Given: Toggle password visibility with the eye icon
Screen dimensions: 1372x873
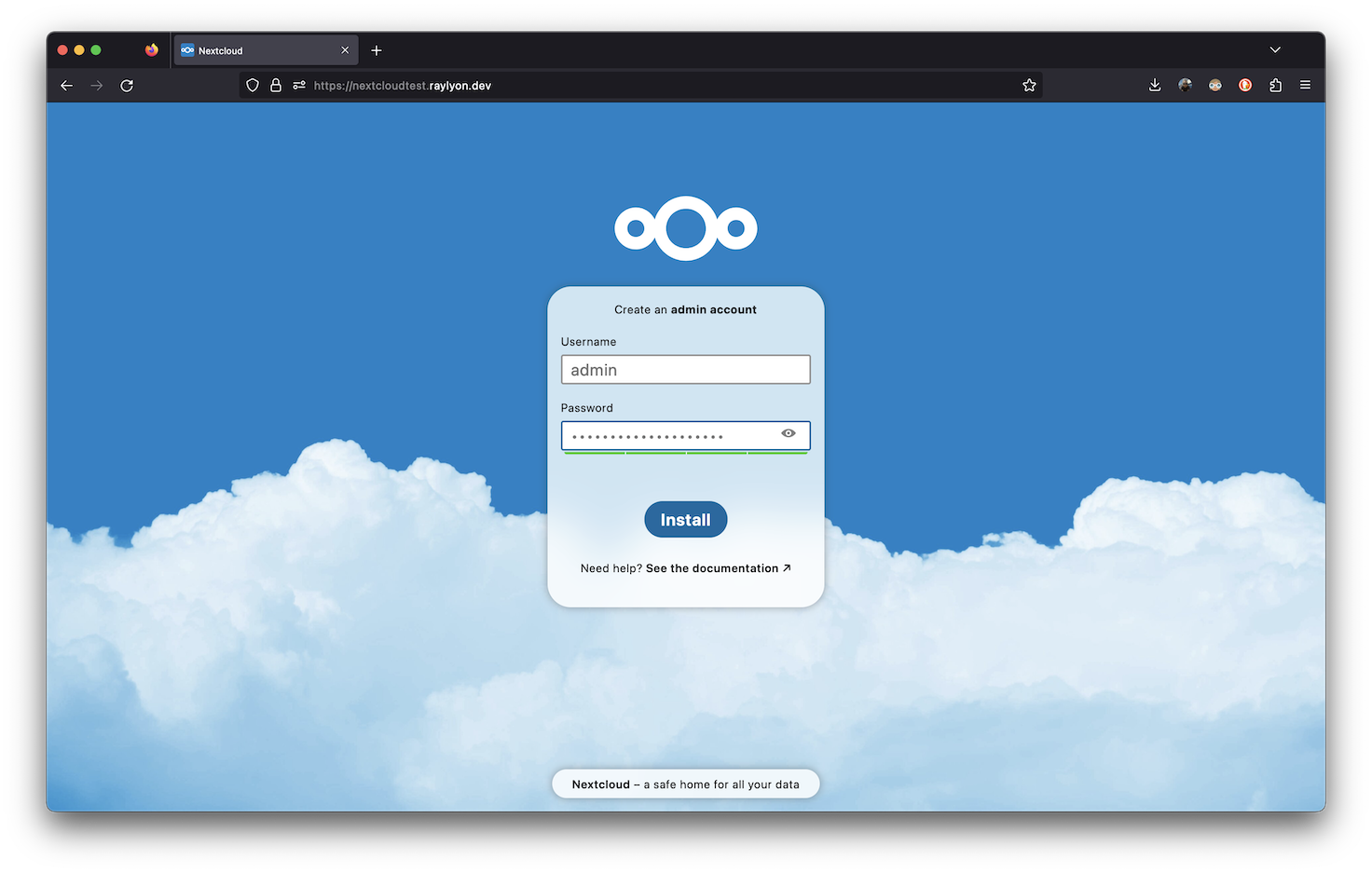Looking at the screenshot, I should 788,434.
